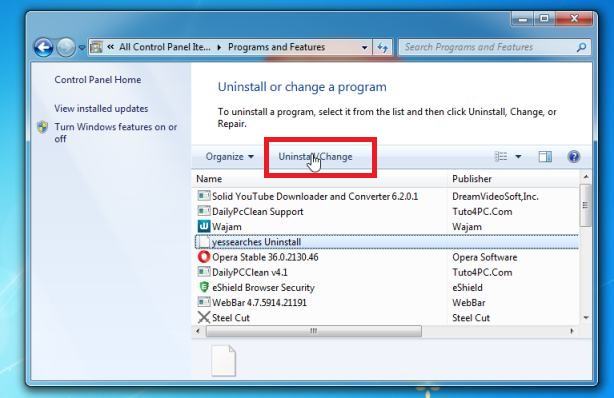The height and width of the screenshot is (398, 614).
Task: Click the Back navigation arrow
Action: [43, 47]
